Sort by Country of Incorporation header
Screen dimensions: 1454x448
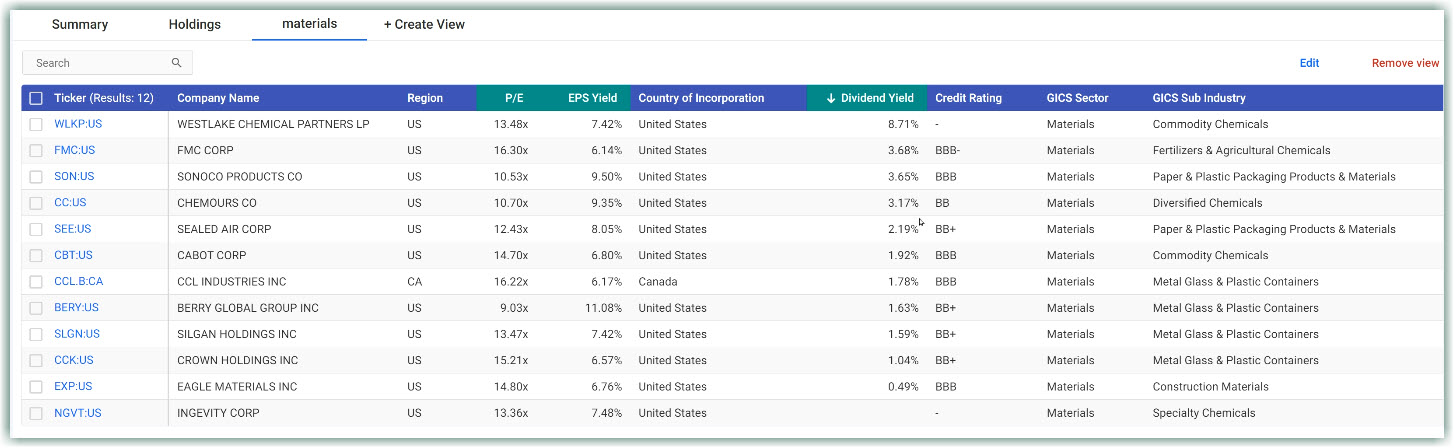coord(701,98)
